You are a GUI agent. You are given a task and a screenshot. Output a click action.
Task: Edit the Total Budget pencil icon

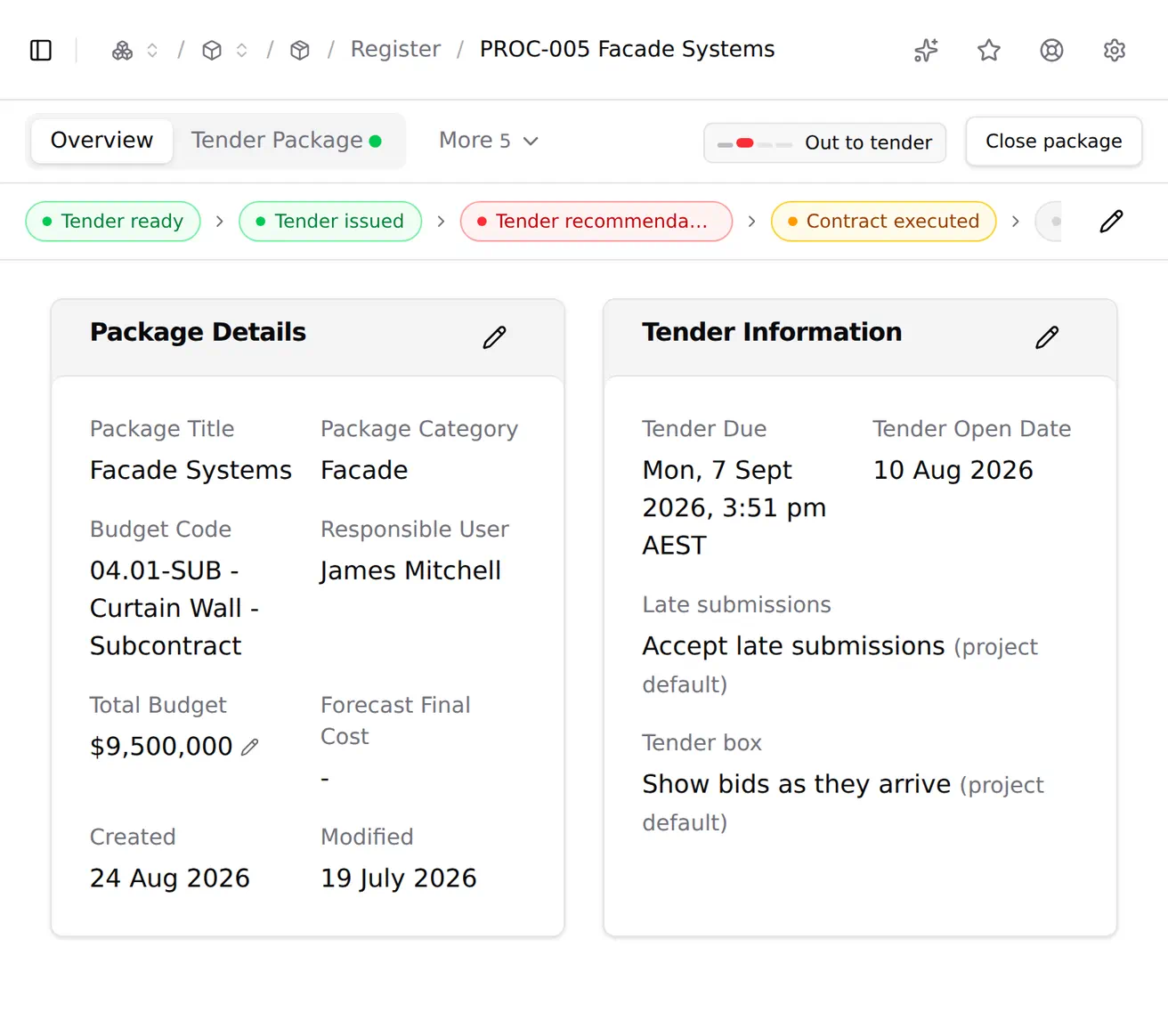pyautogui.click(x=250, y=747)
